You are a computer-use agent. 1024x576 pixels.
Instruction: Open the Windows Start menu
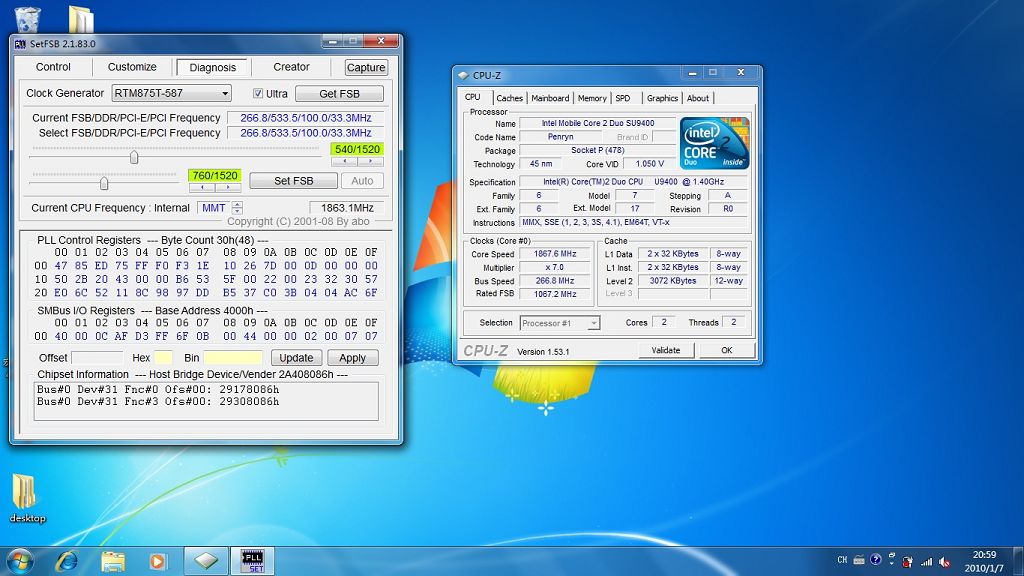(20, 561)
